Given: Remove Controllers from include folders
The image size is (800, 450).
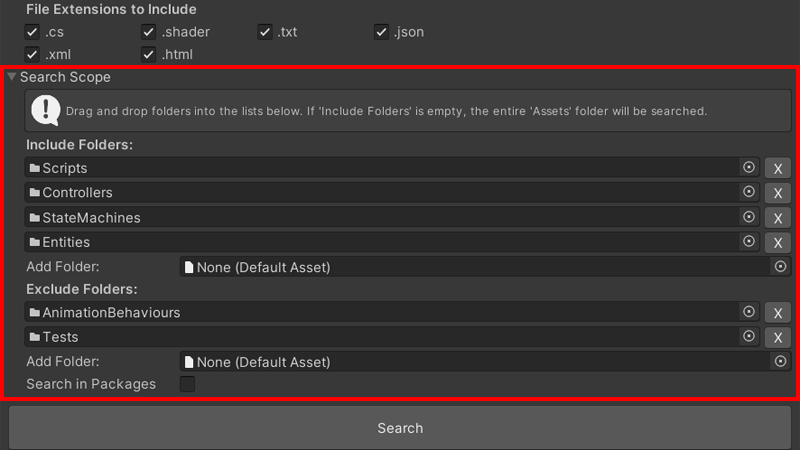Looking at the screenshot, I should pos(778,193).
